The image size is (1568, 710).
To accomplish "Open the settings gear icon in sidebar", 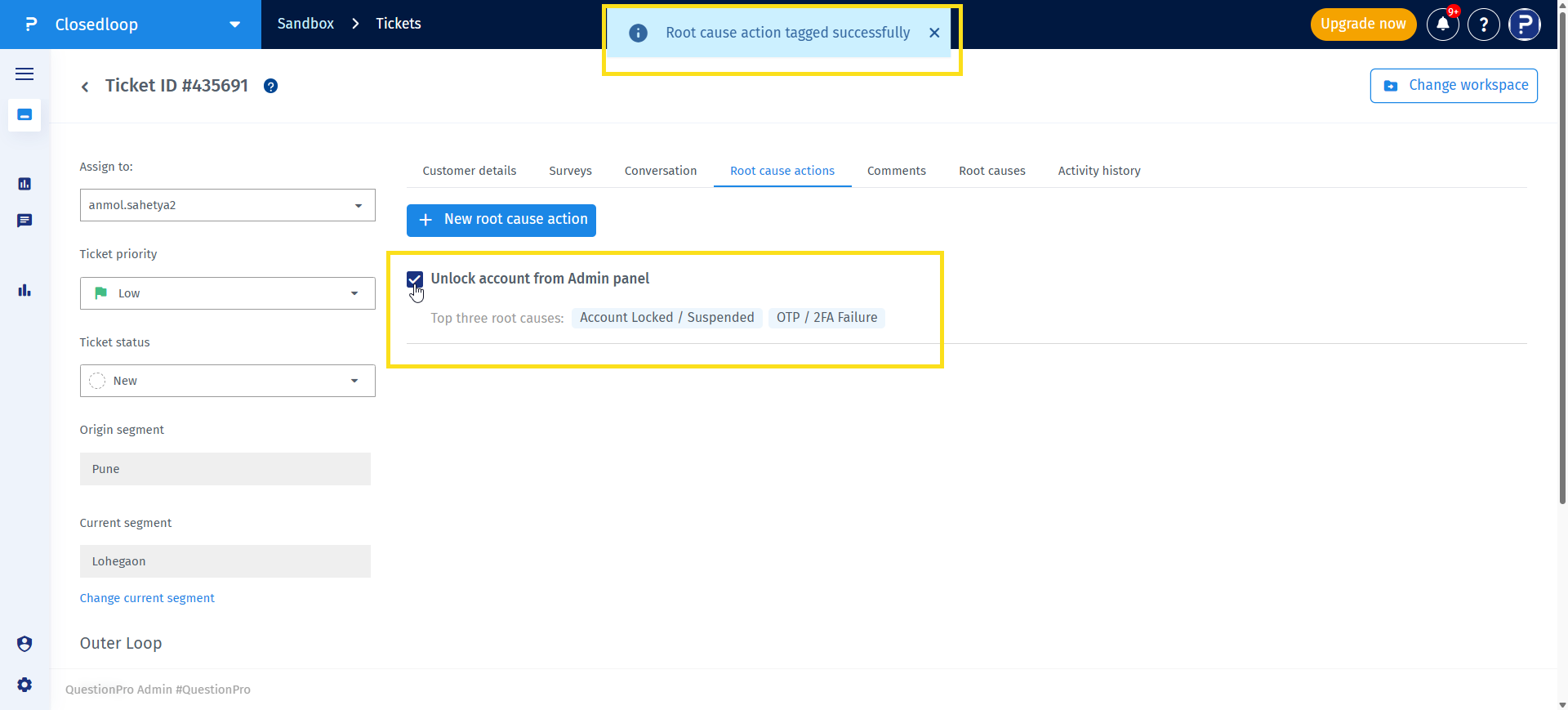I will (x=24, y=685).
